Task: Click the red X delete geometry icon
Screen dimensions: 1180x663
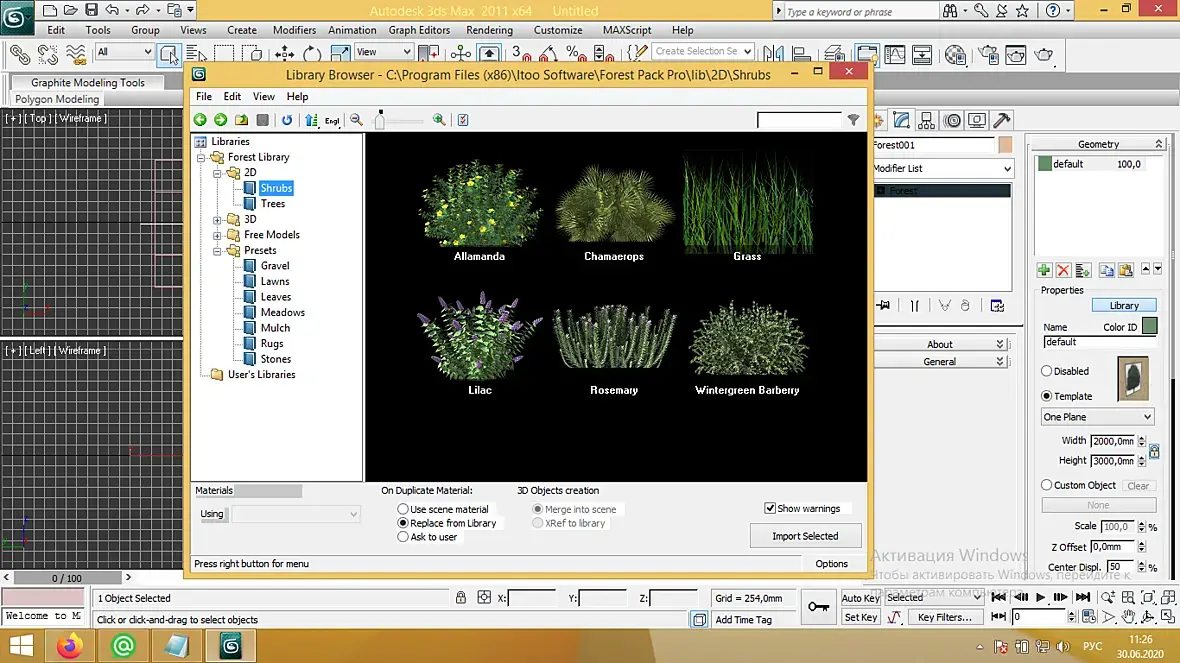Action: point(1063,270)
